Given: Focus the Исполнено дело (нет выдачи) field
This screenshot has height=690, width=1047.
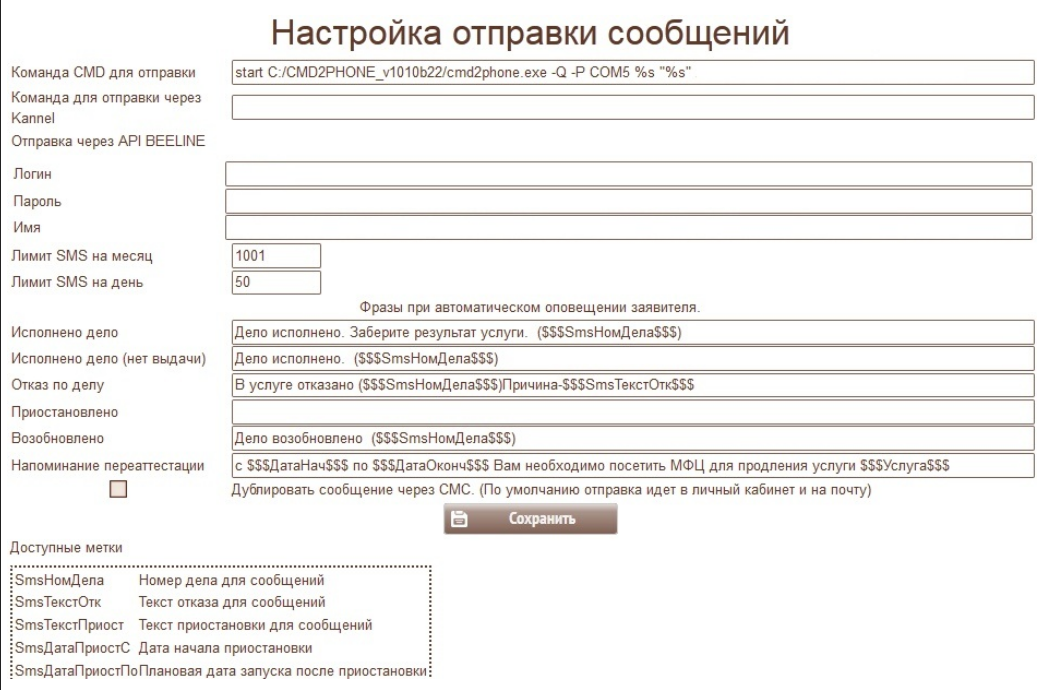Looking at the screenshot, I should click(x=631, y=358).
